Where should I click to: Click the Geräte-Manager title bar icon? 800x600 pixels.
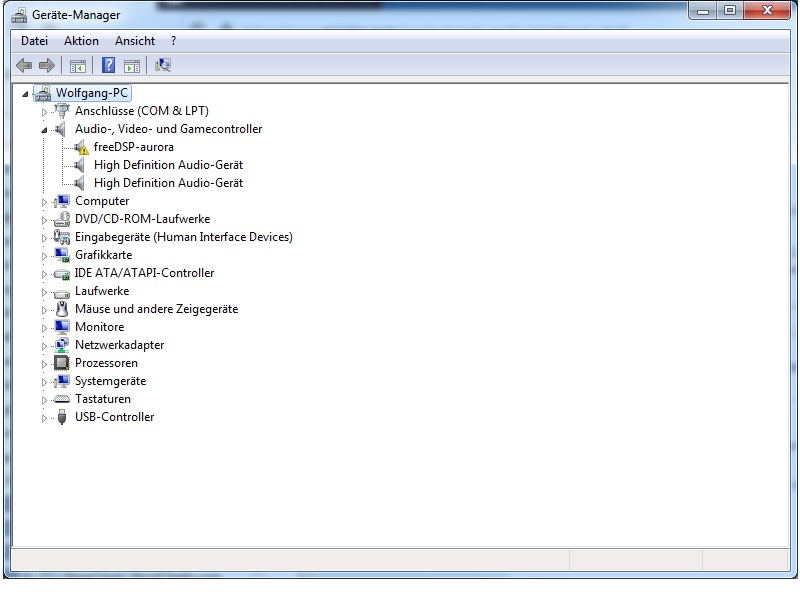pos(19,15)
